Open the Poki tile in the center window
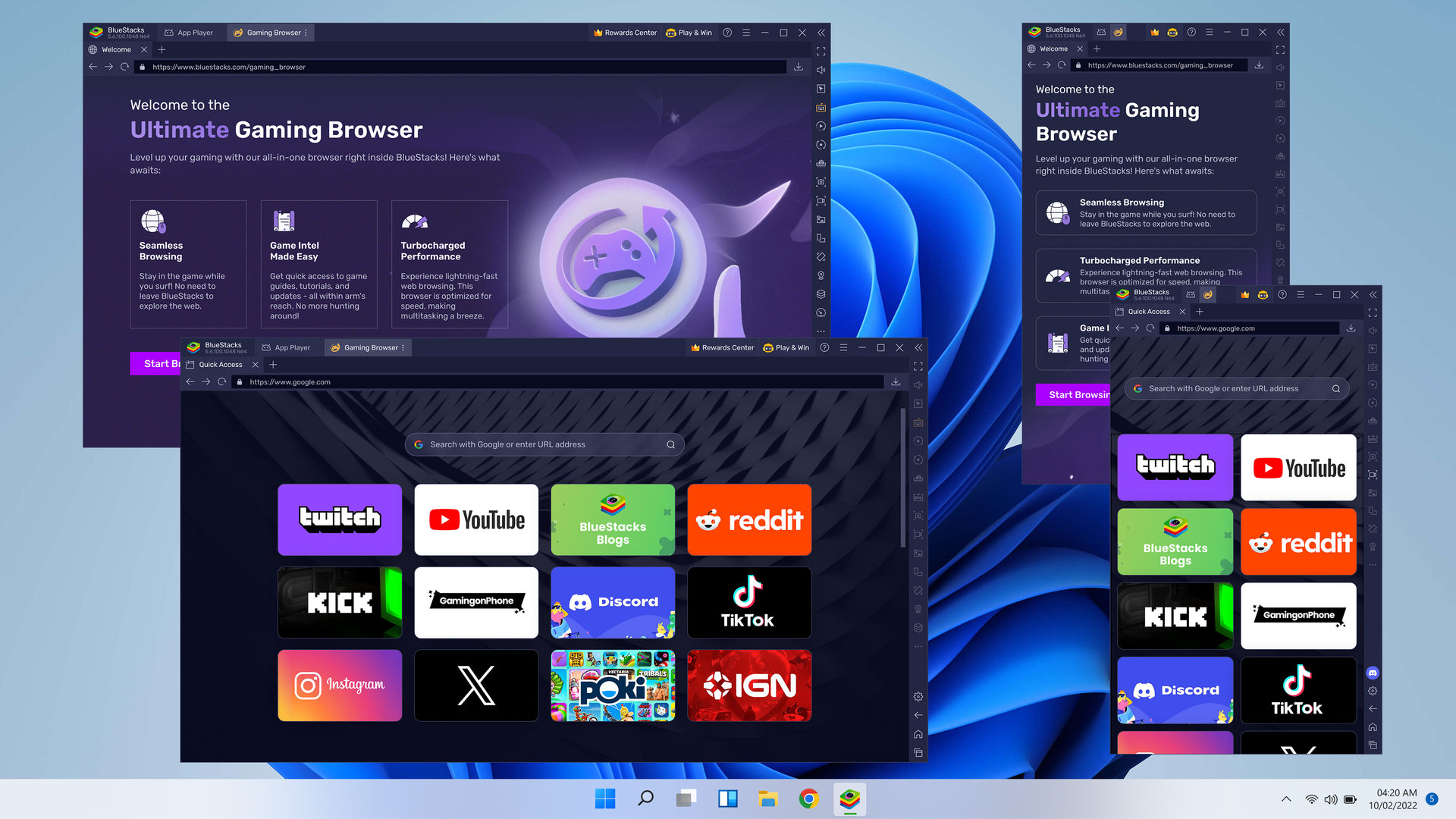The image size is (1456, 819). pyautogui.click(x=613, y=685)
